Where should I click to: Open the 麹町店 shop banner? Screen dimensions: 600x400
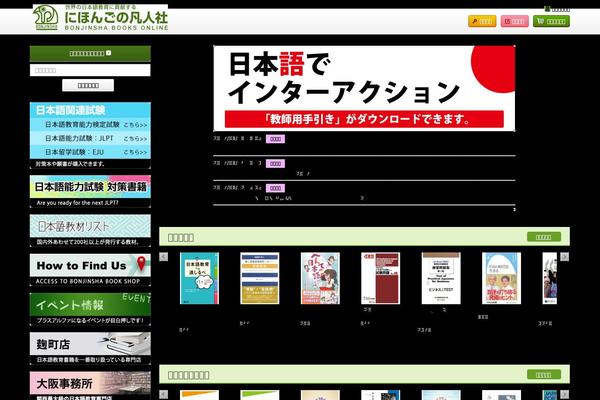tap(90, 348)
